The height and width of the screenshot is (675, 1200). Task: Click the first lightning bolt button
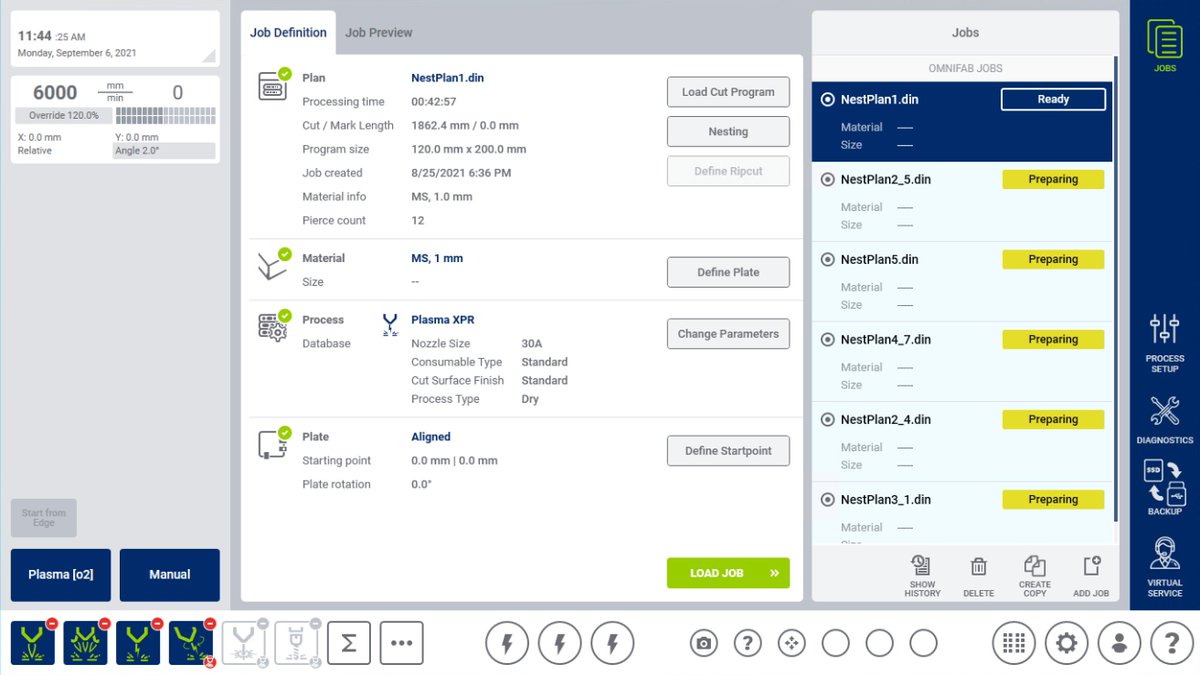pos(507,643)
